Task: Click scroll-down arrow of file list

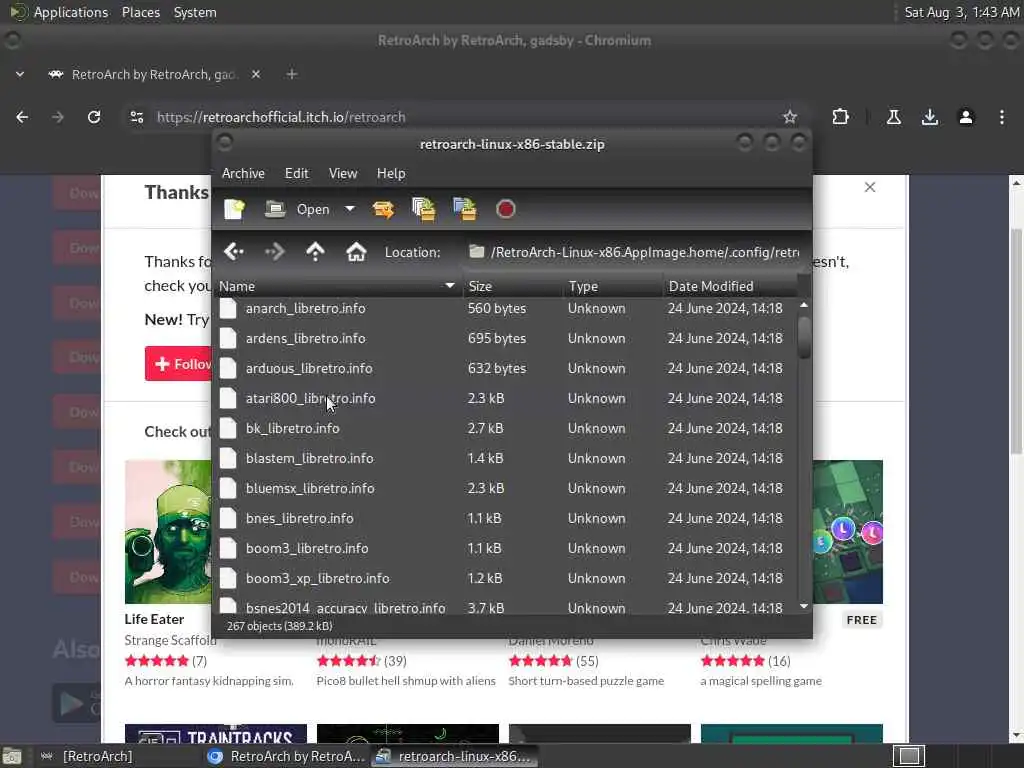Action: [x=805, y=607]
